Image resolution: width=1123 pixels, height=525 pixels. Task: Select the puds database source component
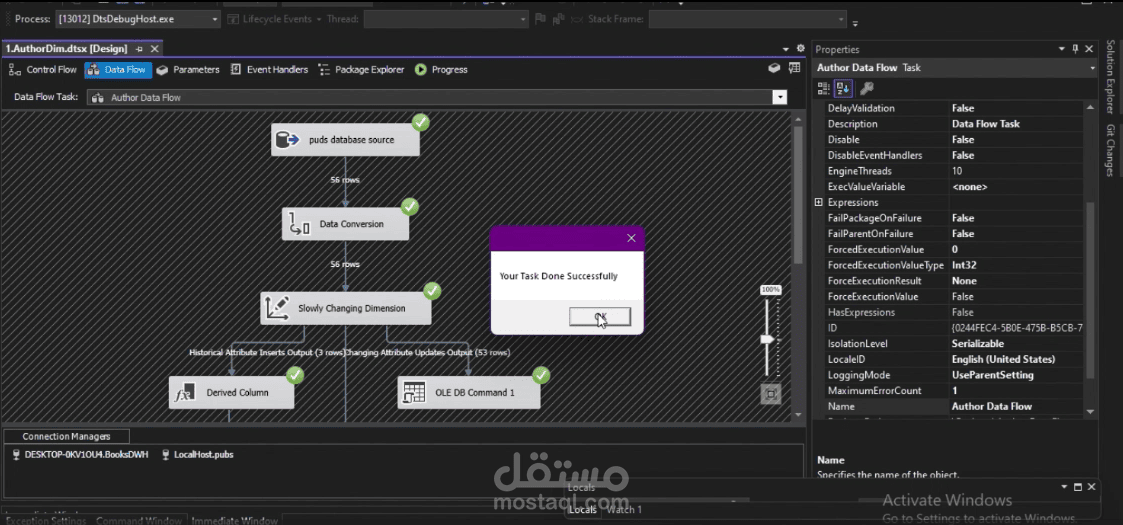345,140
